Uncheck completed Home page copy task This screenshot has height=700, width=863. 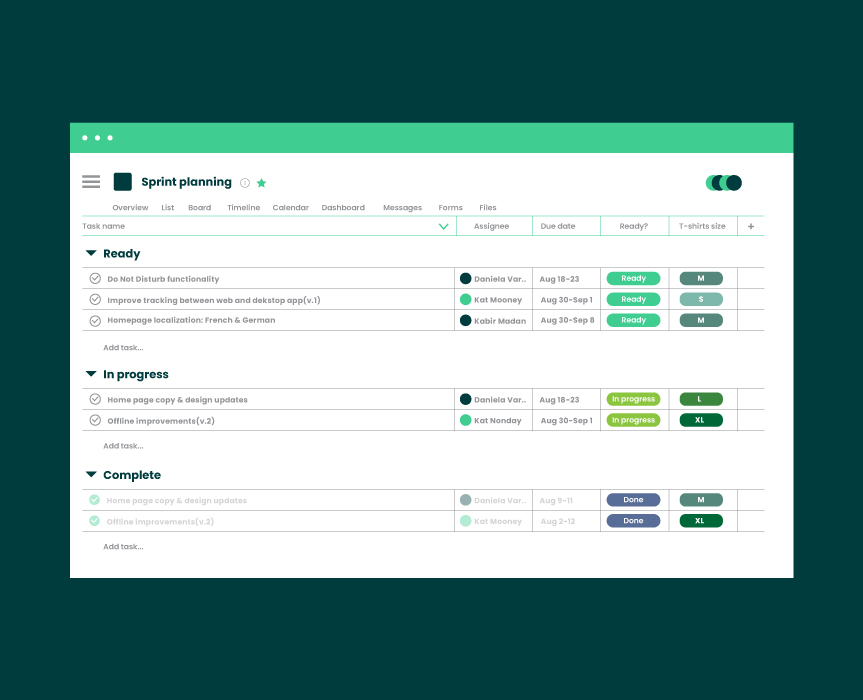click(x=95, y=500)
